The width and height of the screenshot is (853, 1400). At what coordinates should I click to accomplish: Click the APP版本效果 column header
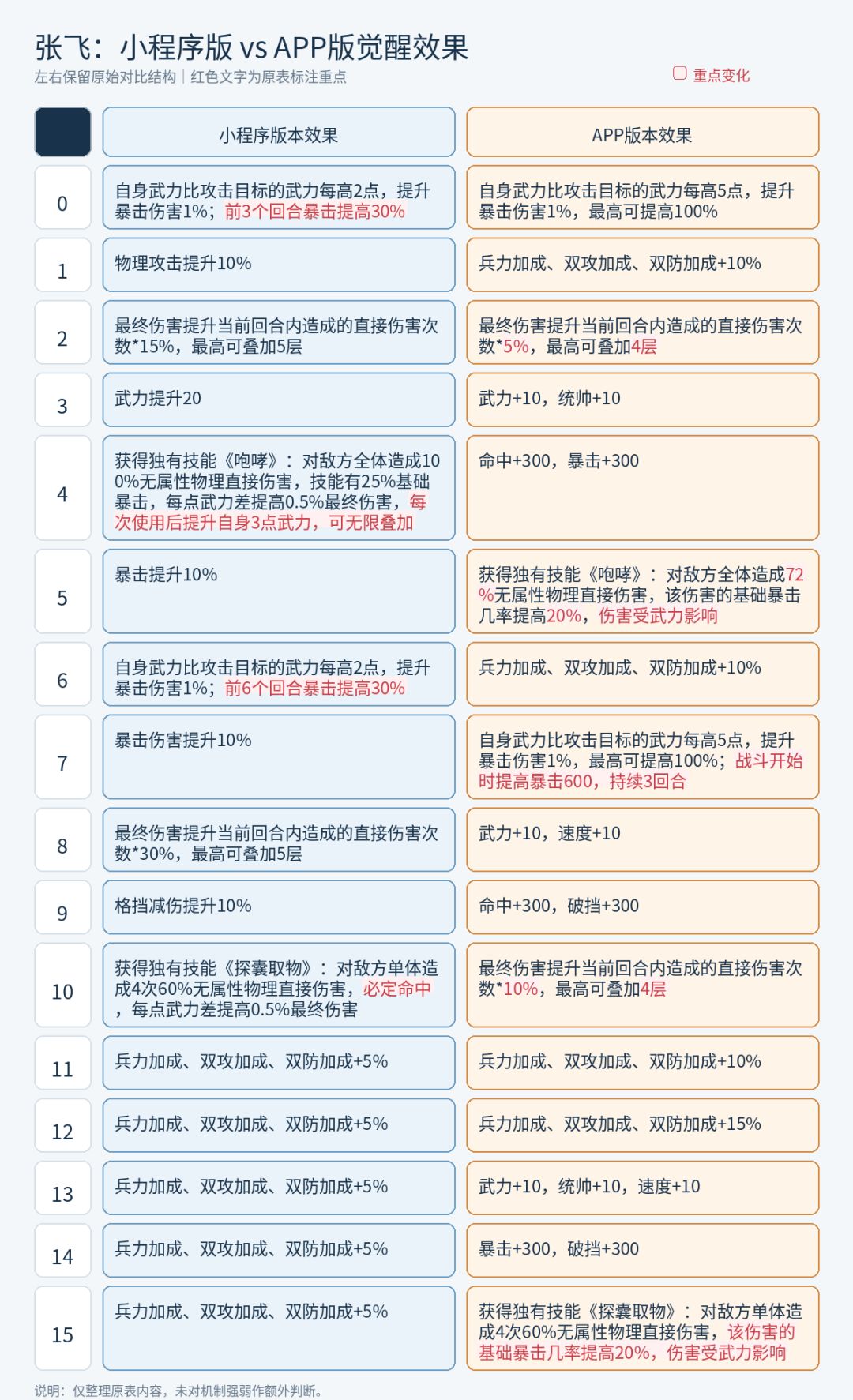(642, 132)
